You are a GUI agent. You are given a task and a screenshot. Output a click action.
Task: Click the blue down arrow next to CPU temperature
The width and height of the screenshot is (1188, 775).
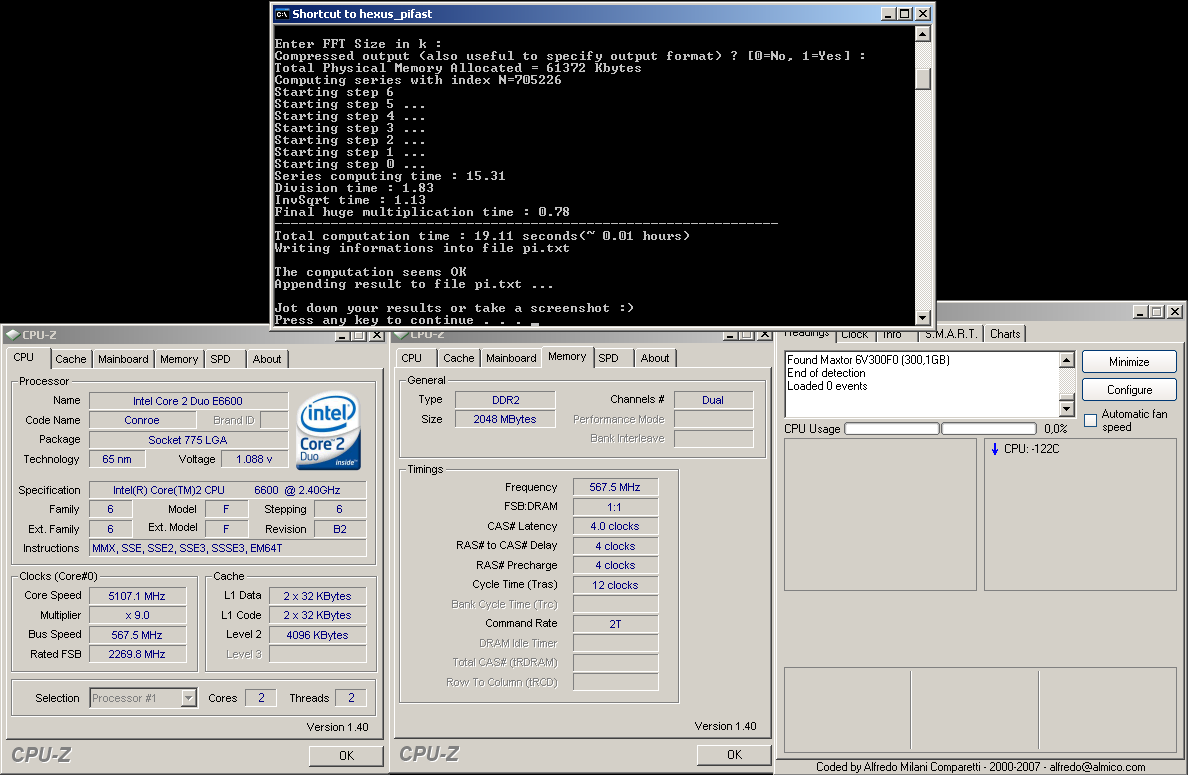(x=995, y=449)
